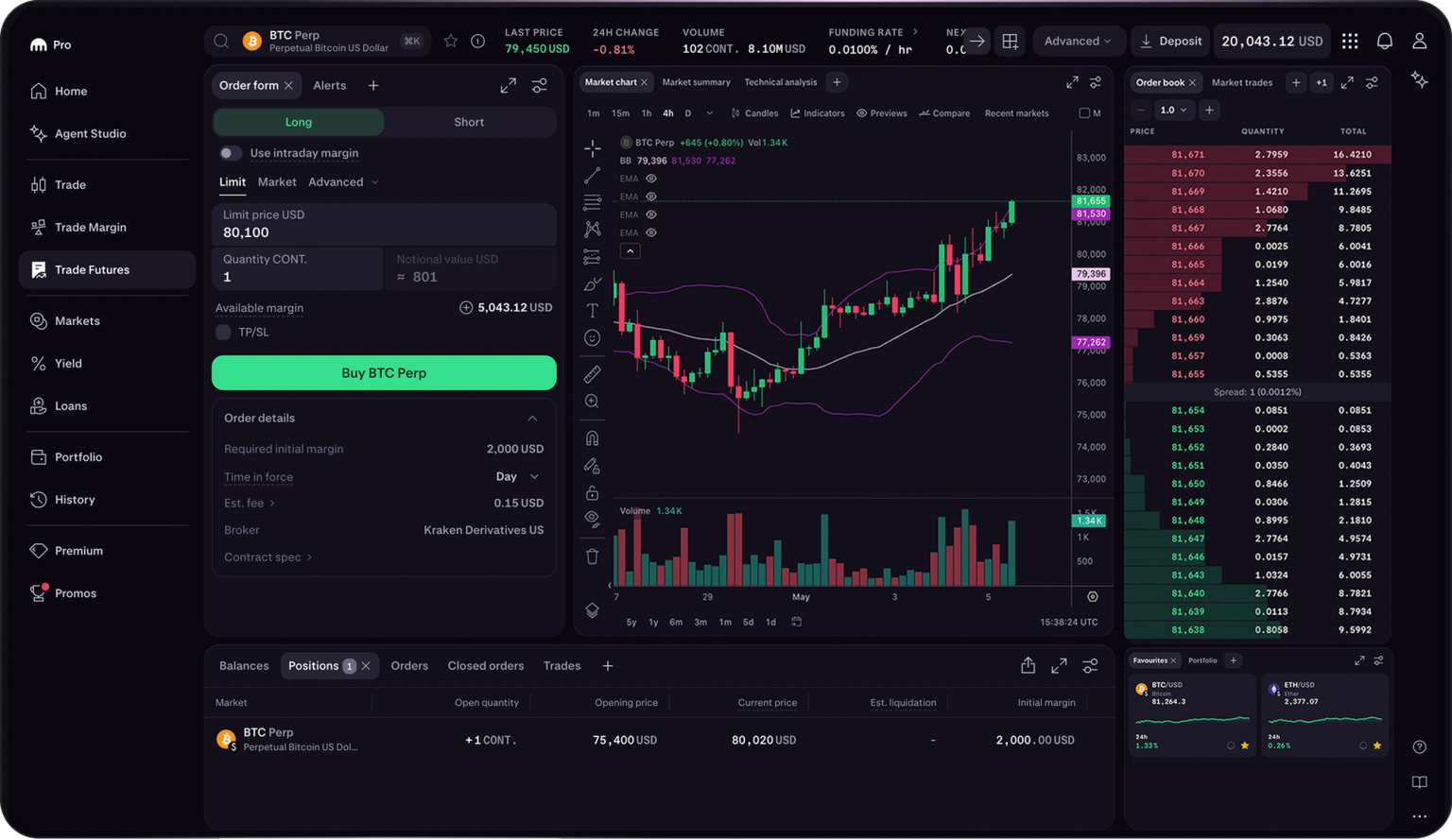The height and width of the screenshot is (840, 1452).
Task: Select the trend line drawing tool
Action: point(593,176)
